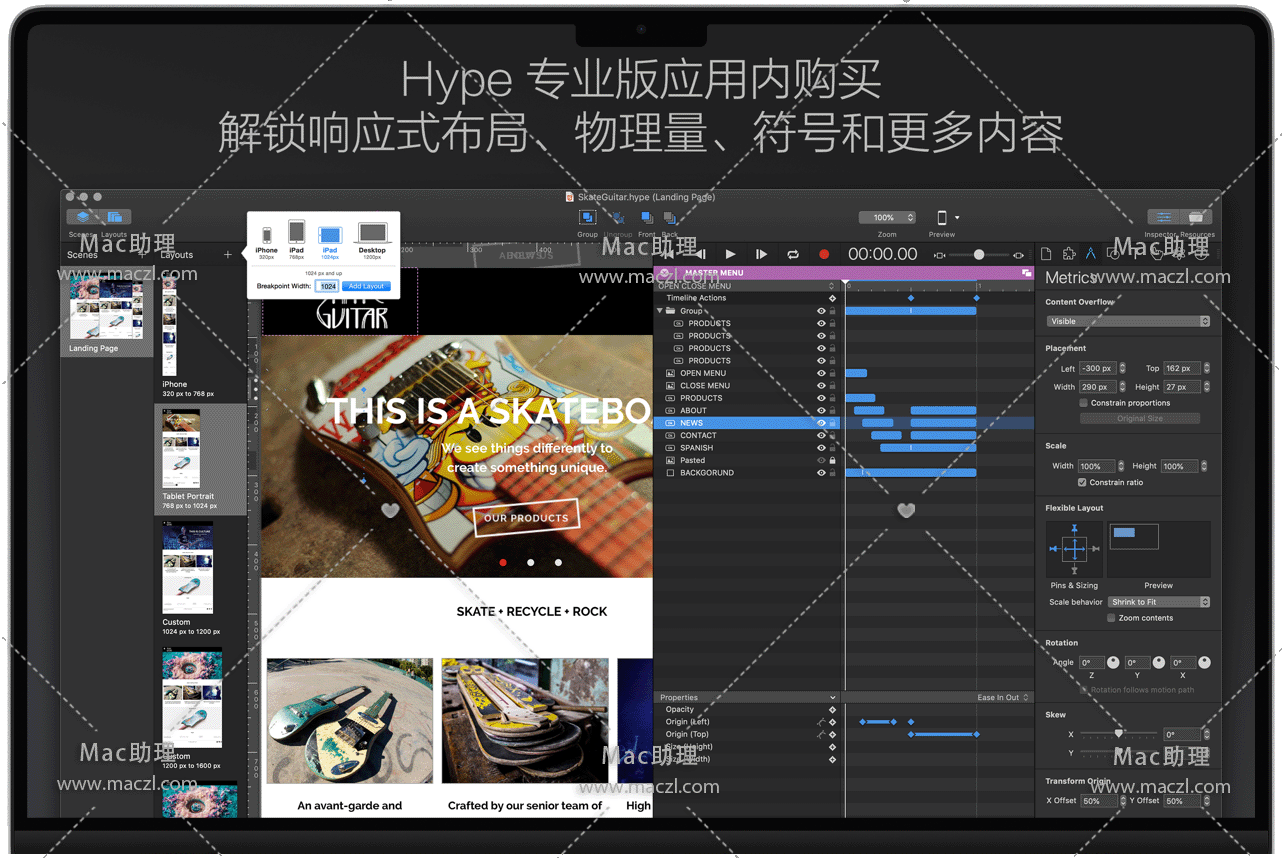Viewport: 1282px width, 858px height.
Task: Select the Tablet Portrait layout thumbnail
Action: tap(181, 450)
